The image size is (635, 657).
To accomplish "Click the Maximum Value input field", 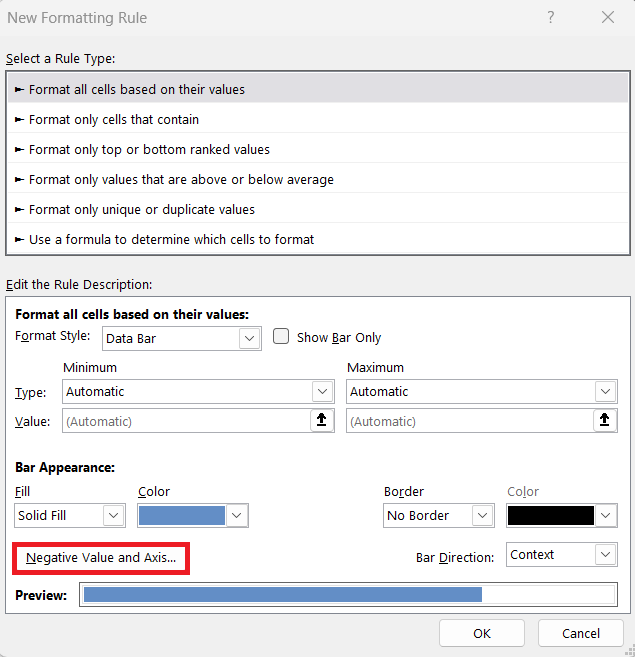I will pyautogui.click(x=469, y=421).
